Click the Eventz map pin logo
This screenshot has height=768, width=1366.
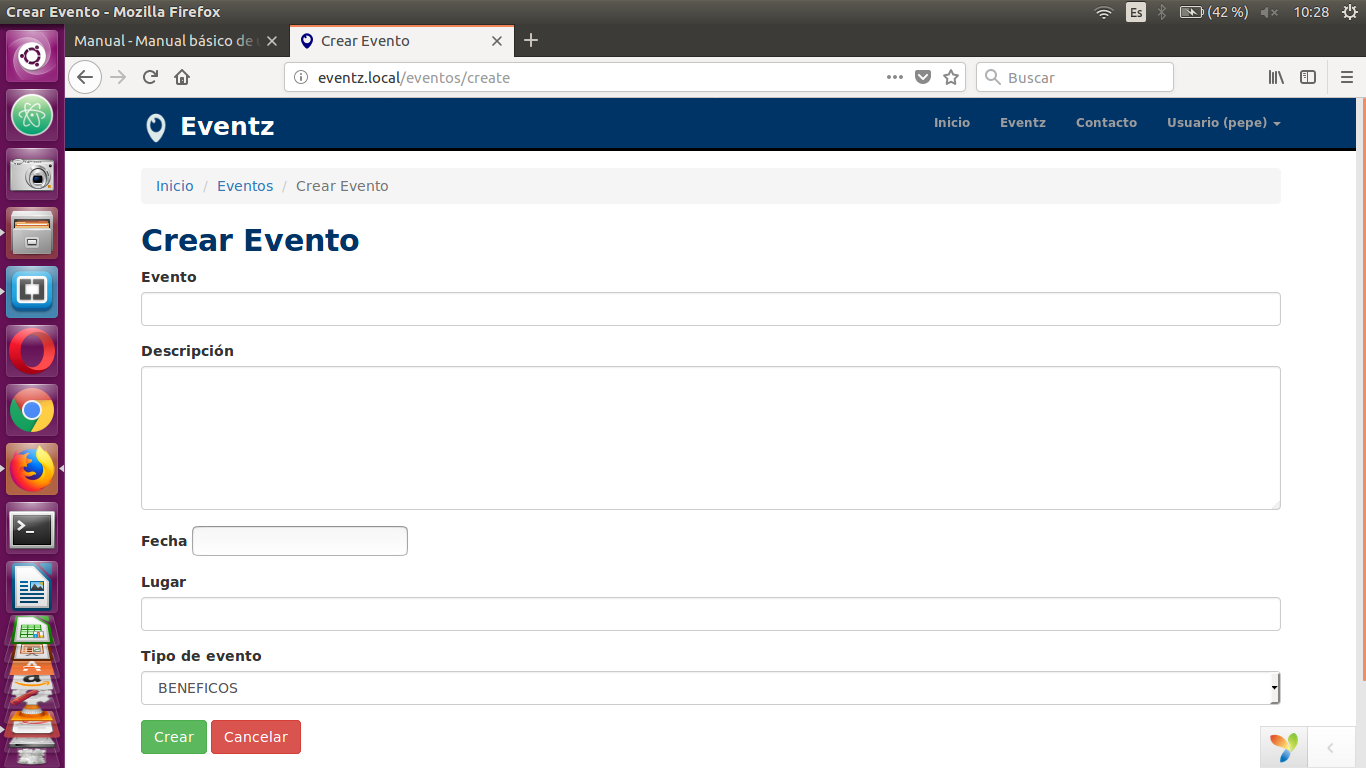[x=155, y=127]
